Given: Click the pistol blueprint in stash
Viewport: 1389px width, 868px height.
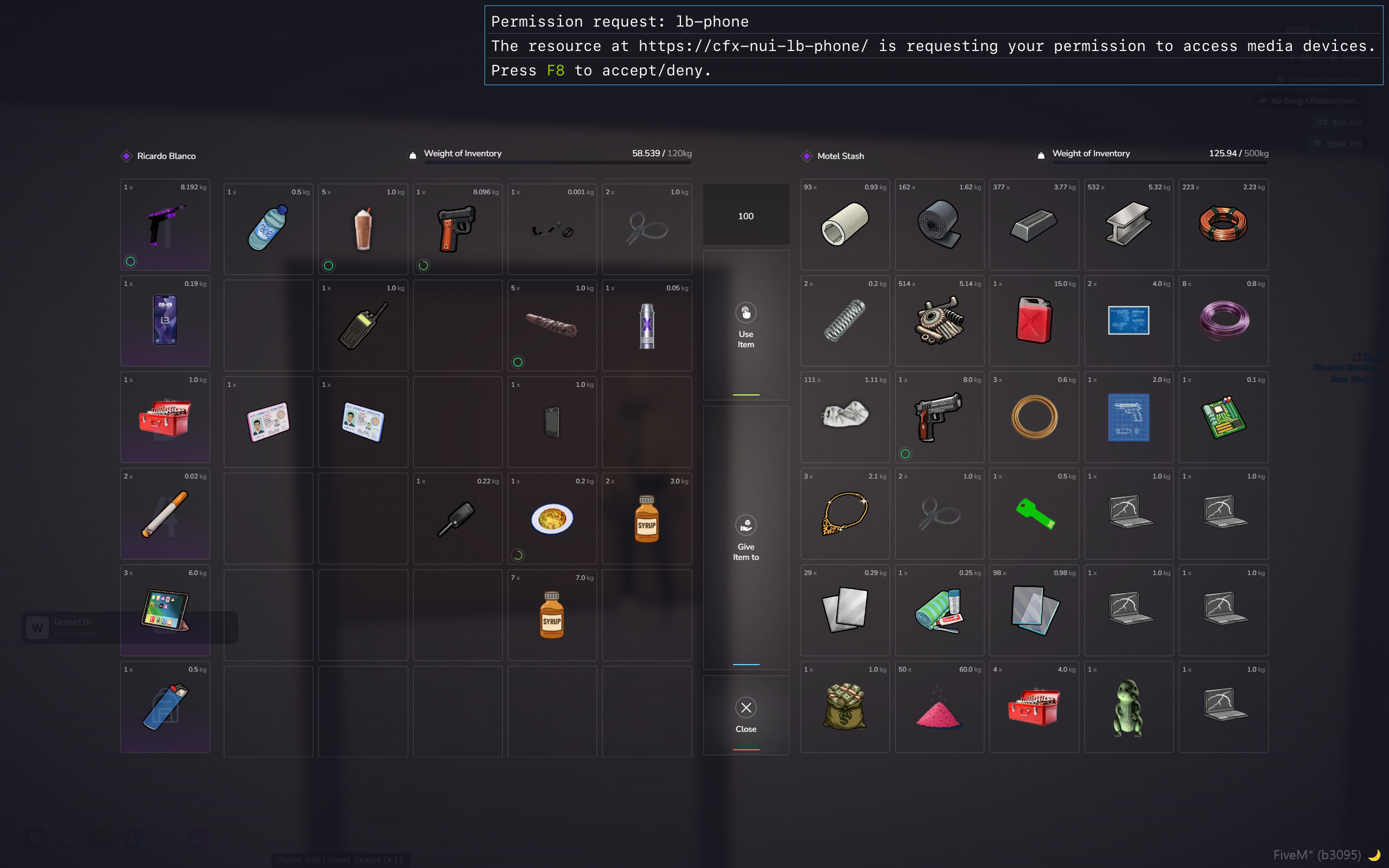Looking at the screenshot, I should click(1128, 417).
